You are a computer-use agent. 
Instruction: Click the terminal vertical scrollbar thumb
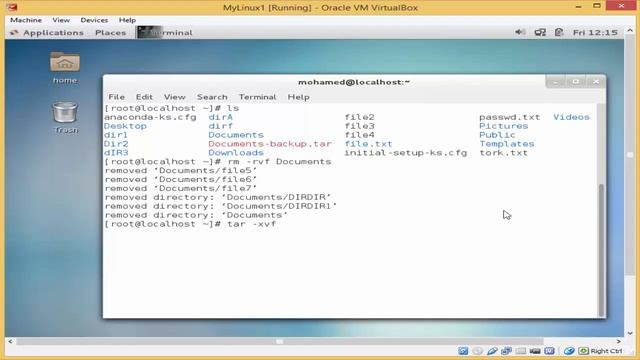(x=601, y=250)
